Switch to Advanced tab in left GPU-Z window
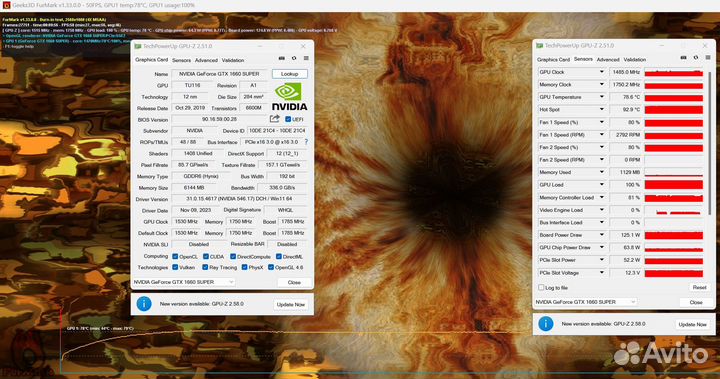 (x=206, y=60)
